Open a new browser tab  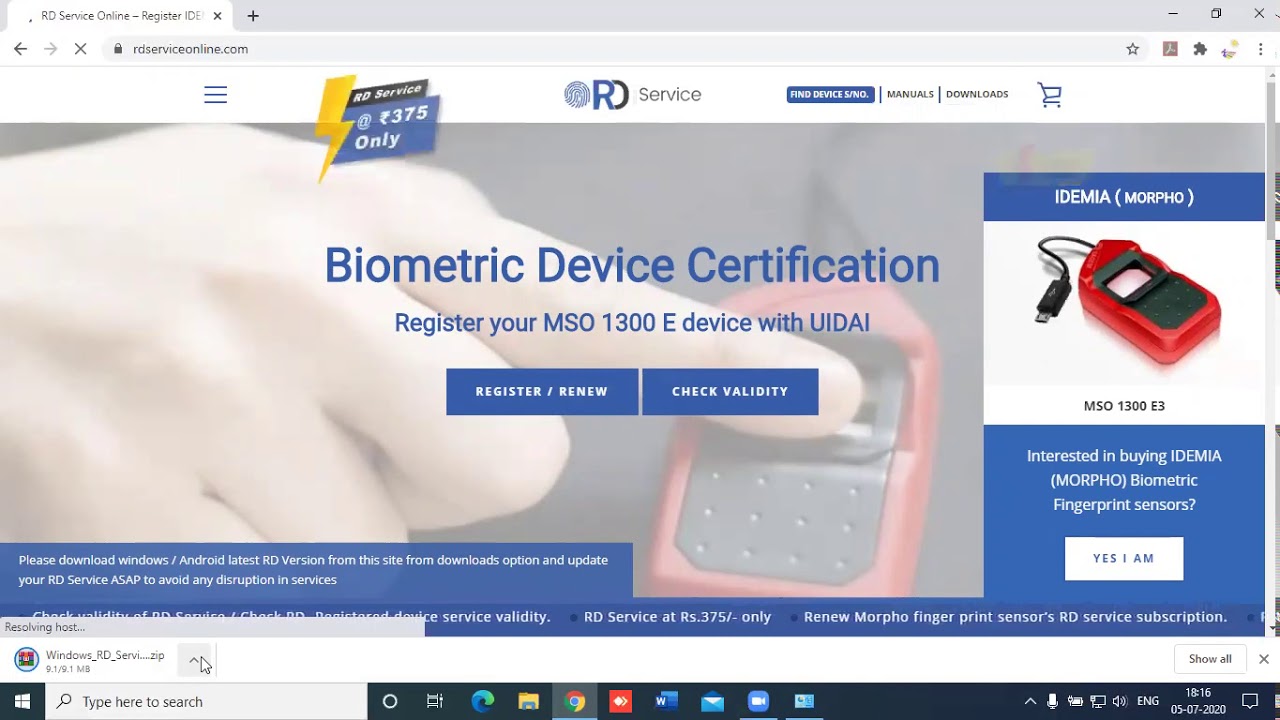tap(253, 16)
